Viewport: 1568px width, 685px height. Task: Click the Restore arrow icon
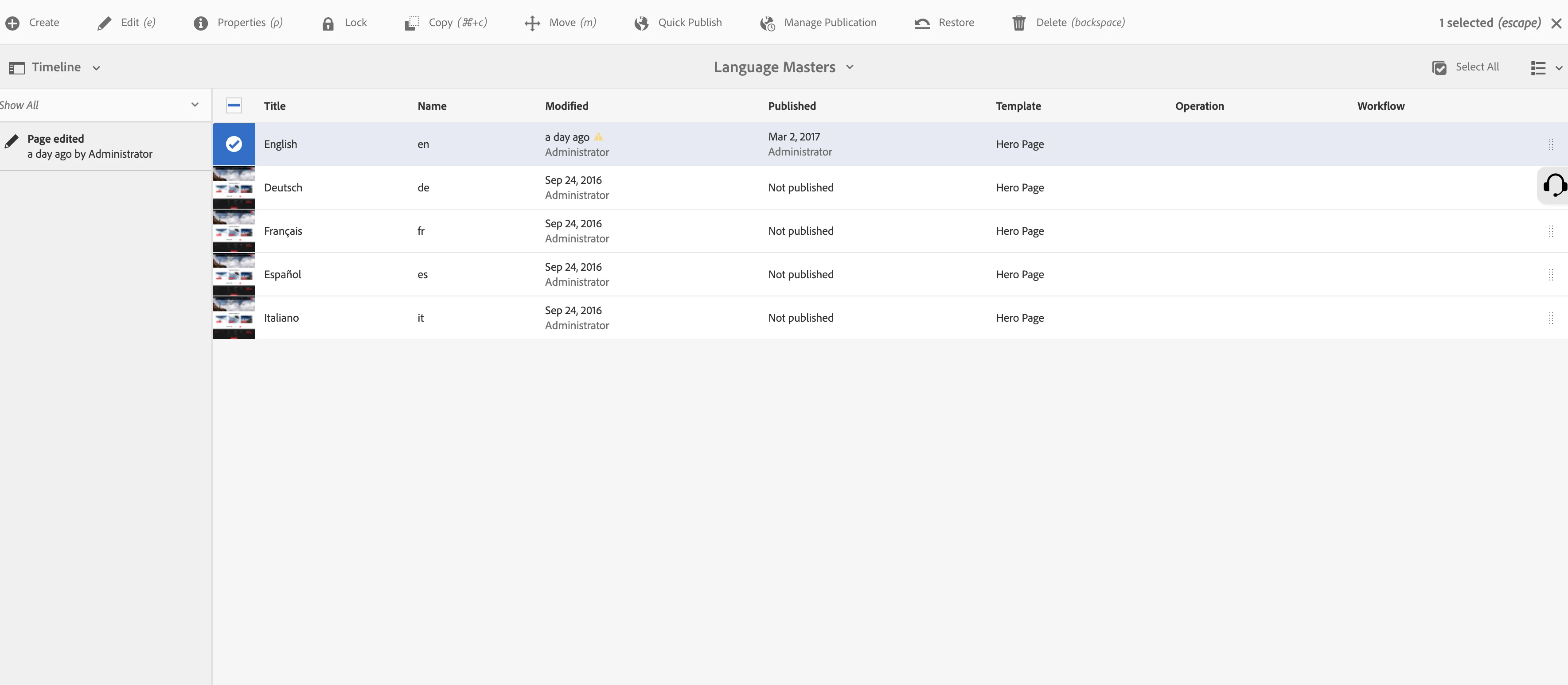tap(921, 23)
